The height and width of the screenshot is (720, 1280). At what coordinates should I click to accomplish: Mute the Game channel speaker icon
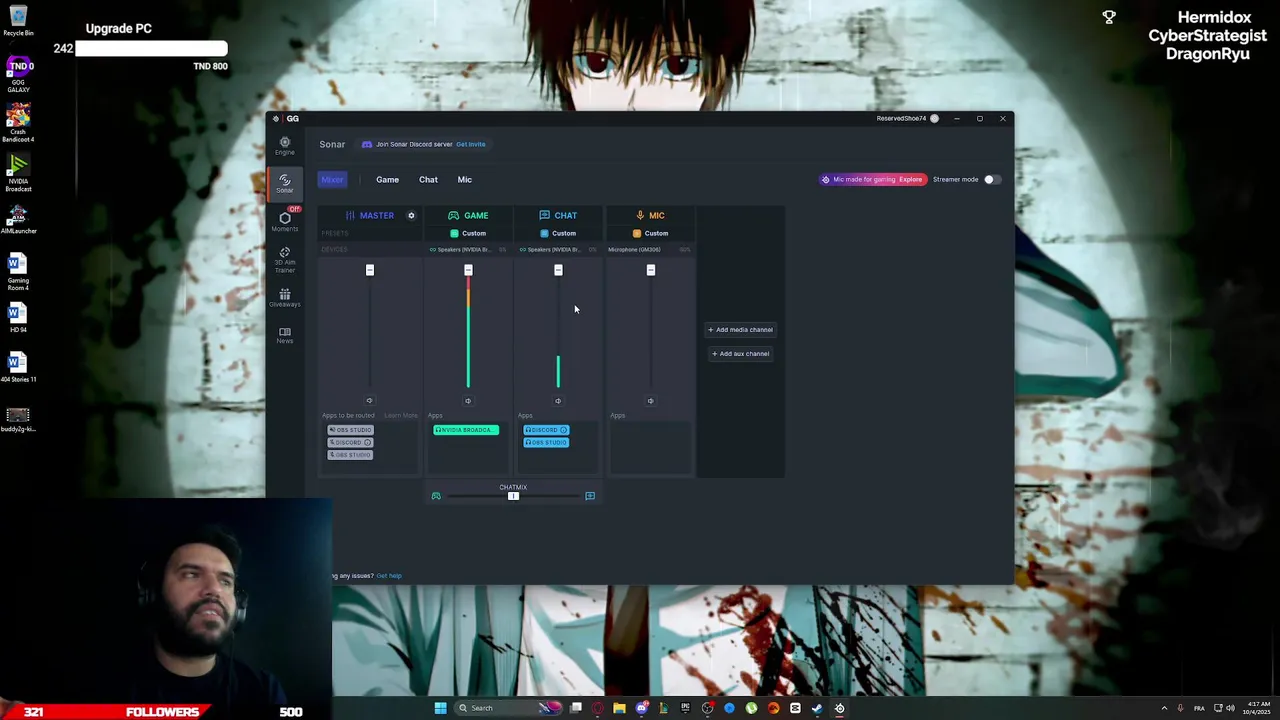pyautogui.click(x=468, y=401)
